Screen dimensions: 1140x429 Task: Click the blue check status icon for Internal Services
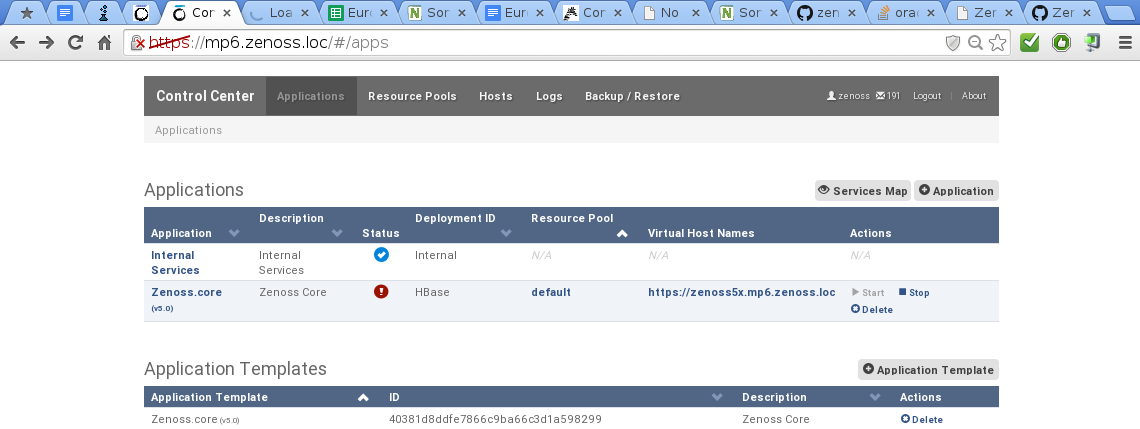pyautogui.click(x=381, y=254)
